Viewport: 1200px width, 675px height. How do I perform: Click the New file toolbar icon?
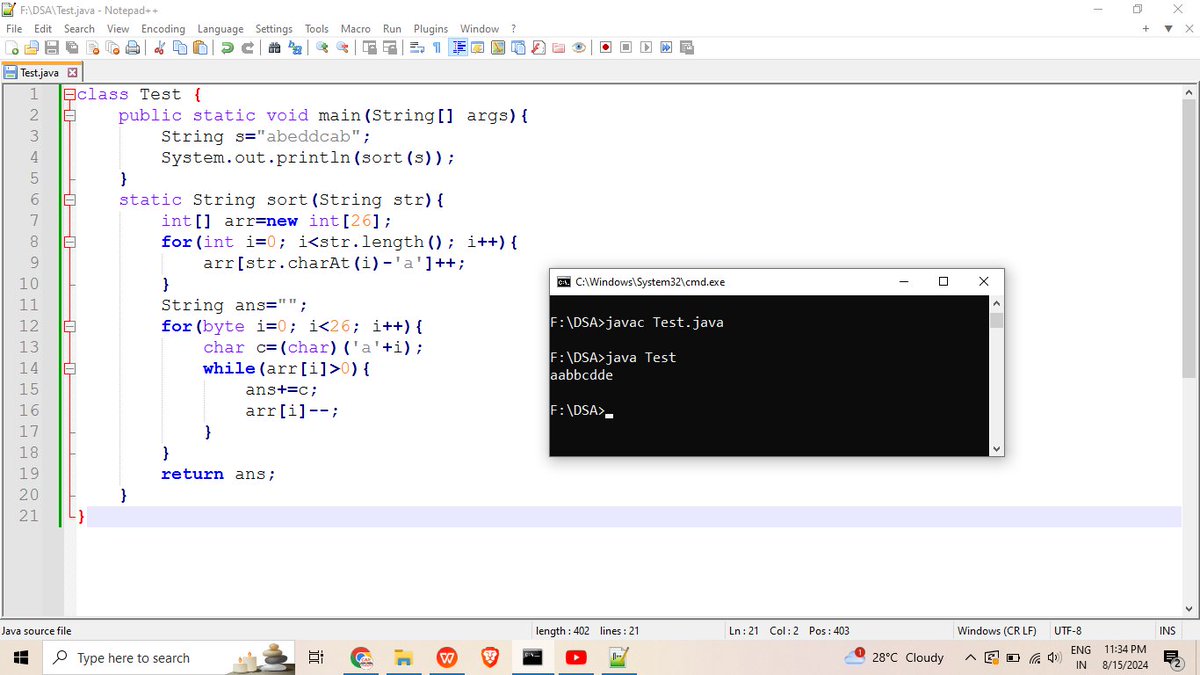click(x=12, y=48)
